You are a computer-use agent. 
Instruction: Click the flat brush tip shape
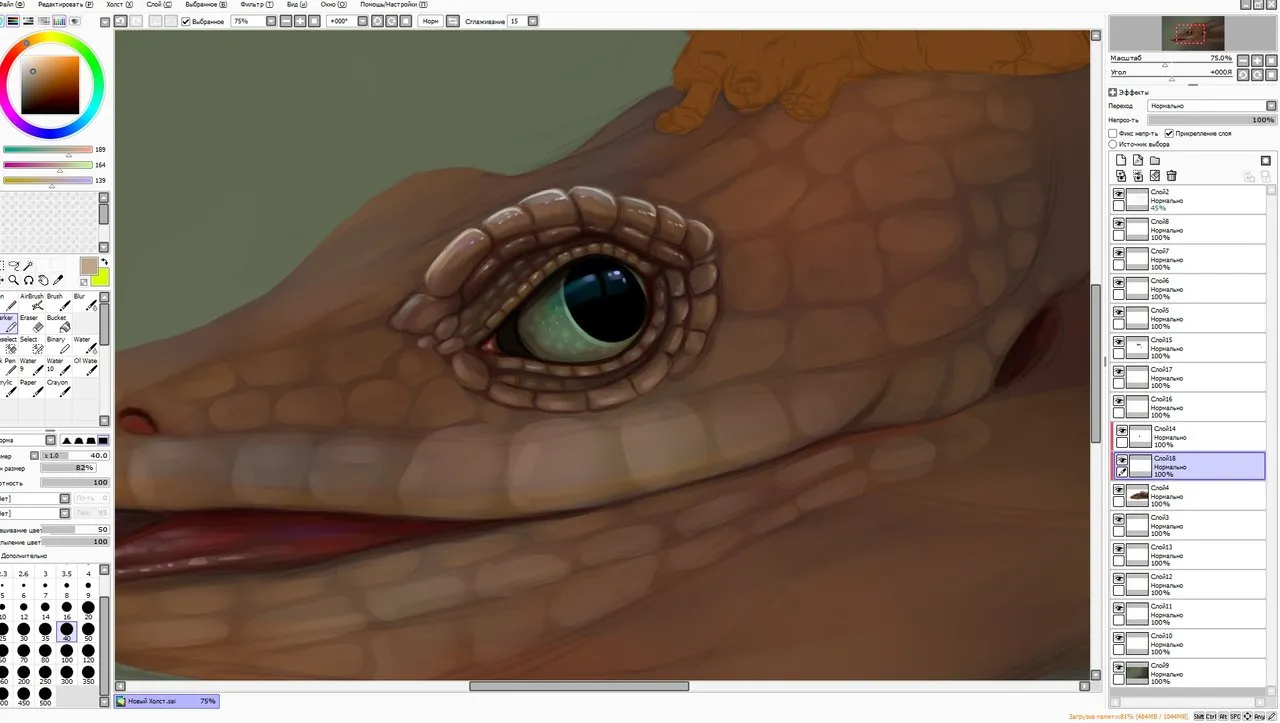click(103, 440)
